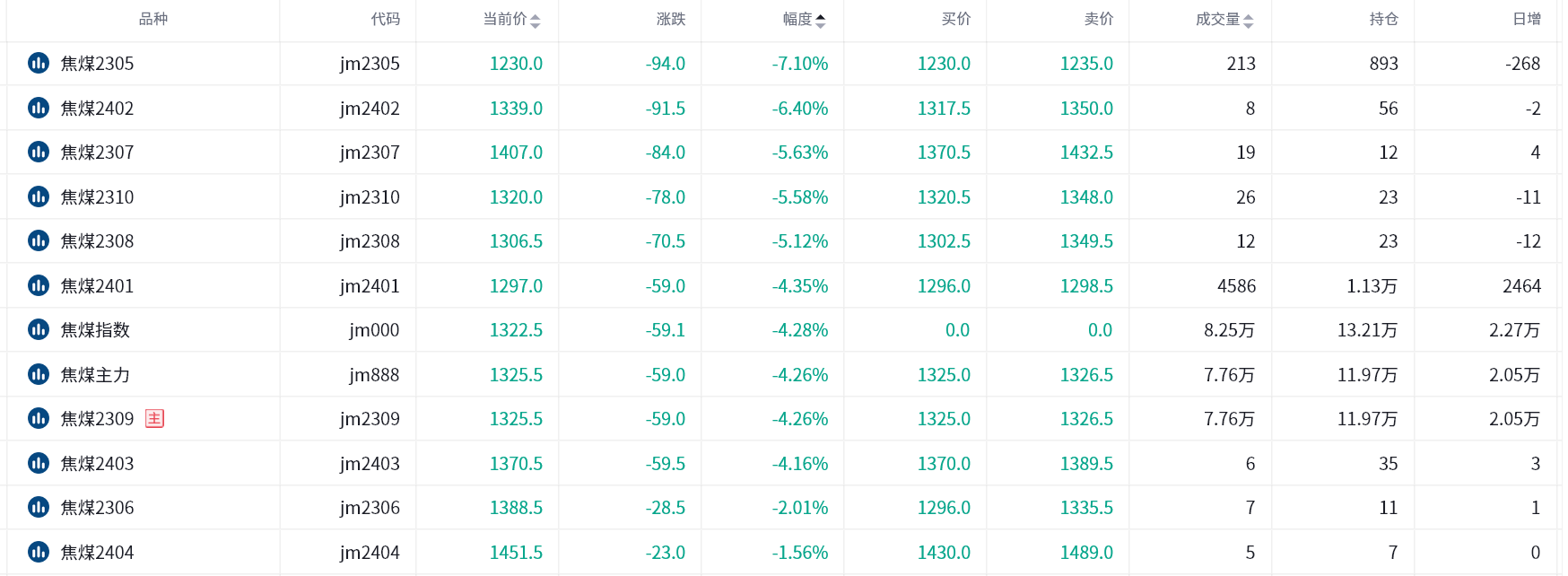The width and height of the screenshot is (1568, 576).
Task: Sort by 幅度 column arrows
Action: click(x=821, y=21)
